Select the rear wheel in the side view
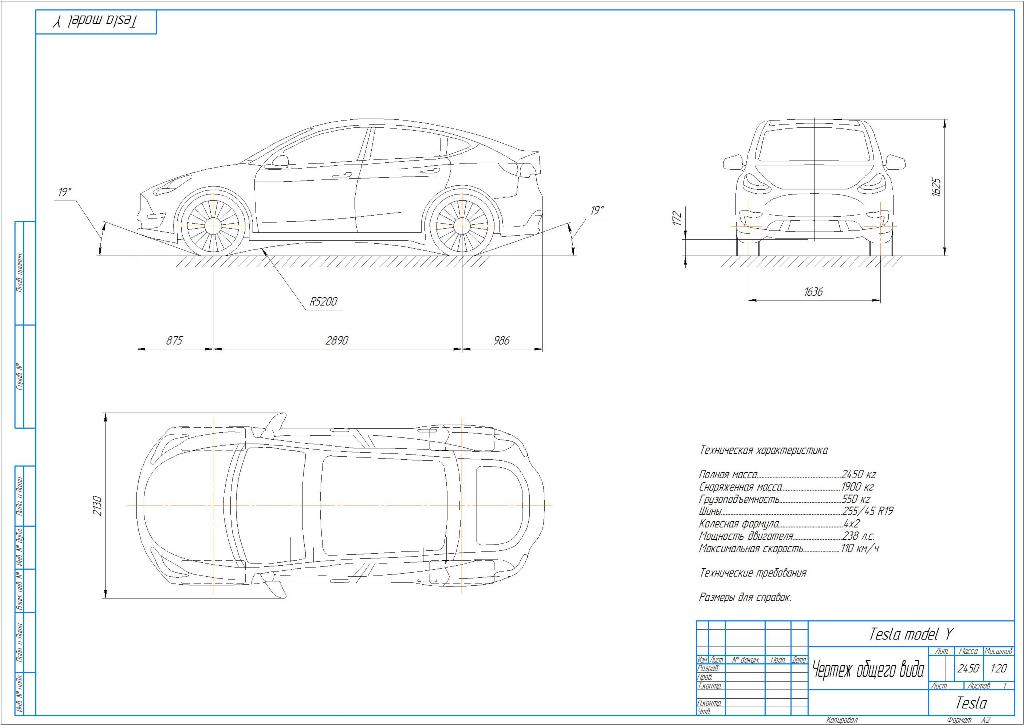 tap(462, 225)
